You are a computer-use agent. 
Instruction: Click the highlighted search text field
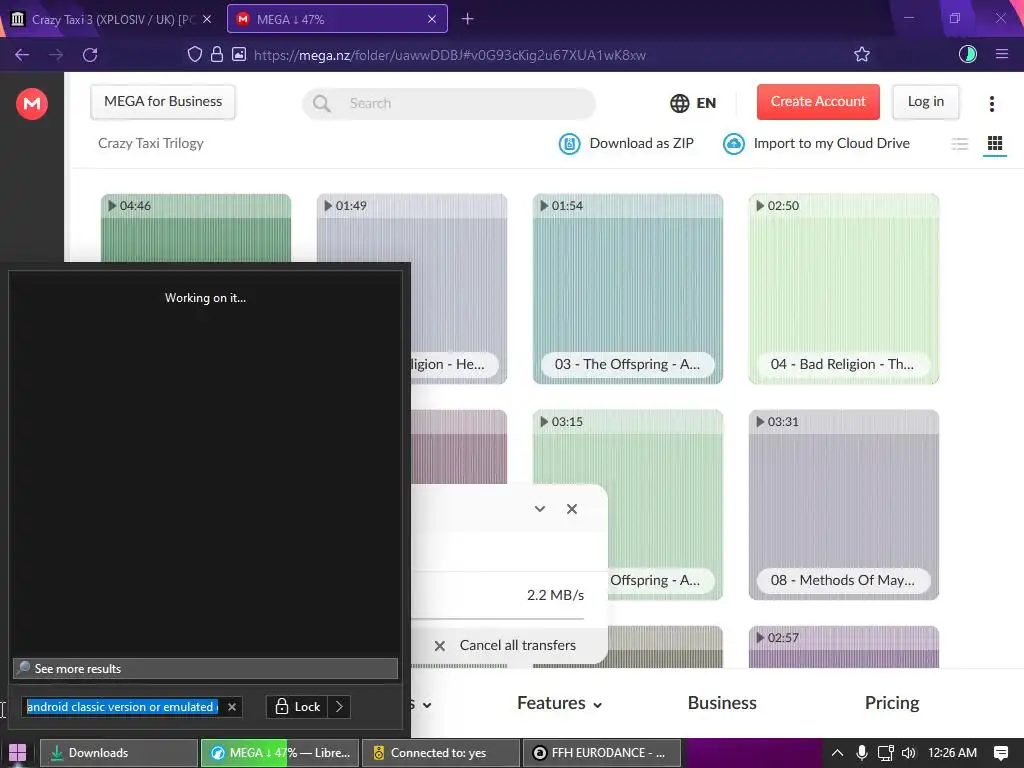coord(122,707)
